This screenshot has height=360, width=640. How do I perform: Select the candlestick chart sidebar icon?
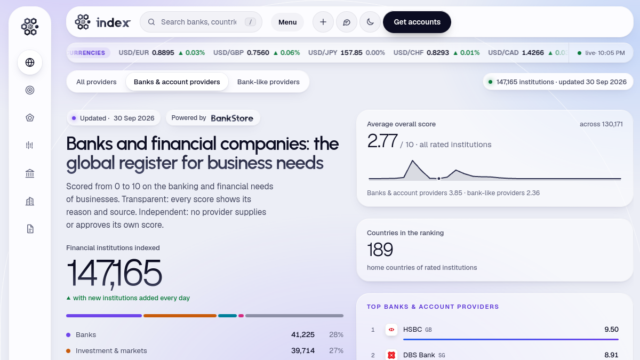click(x=30, y=145)
